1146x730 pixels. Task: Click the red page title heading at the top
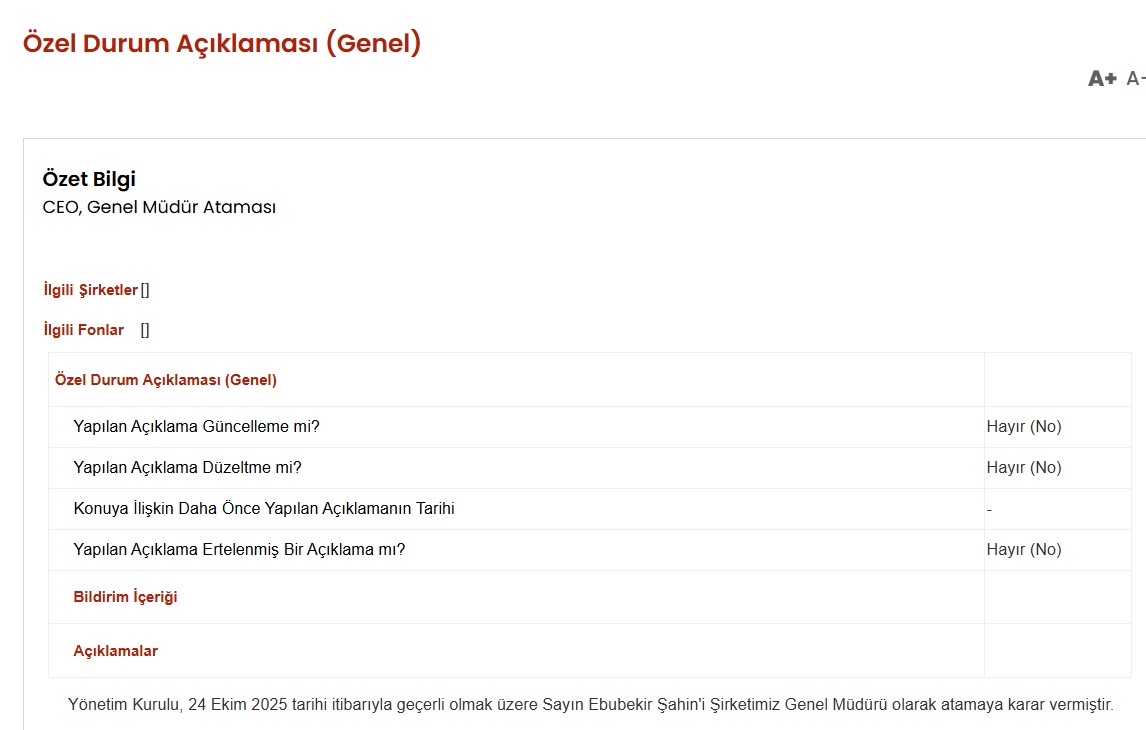(x=222, y=44)
